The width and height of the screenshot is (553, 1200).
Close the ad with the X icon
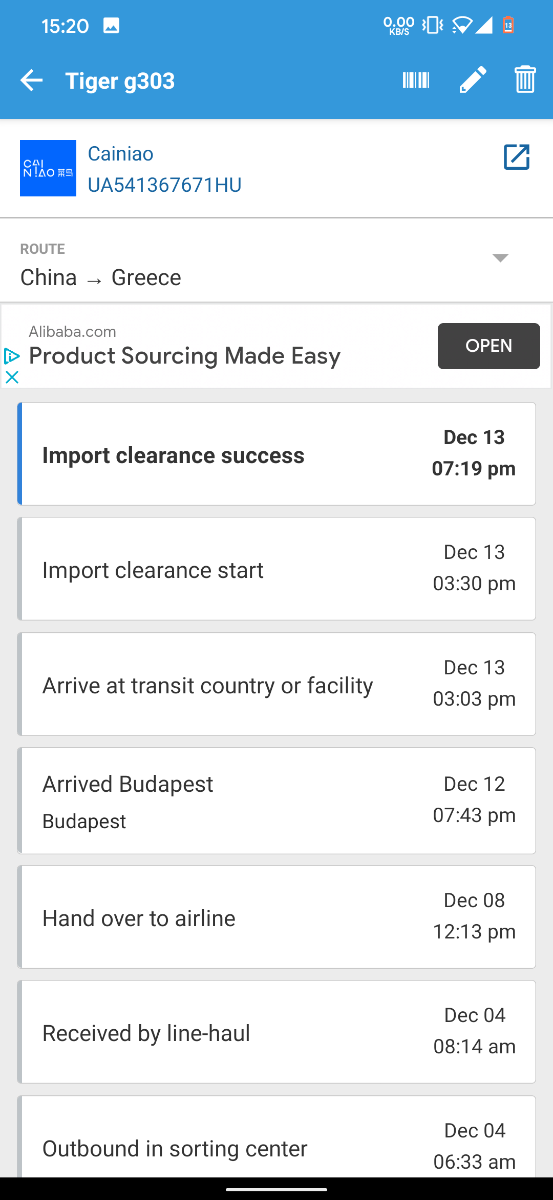click(12, 377)
